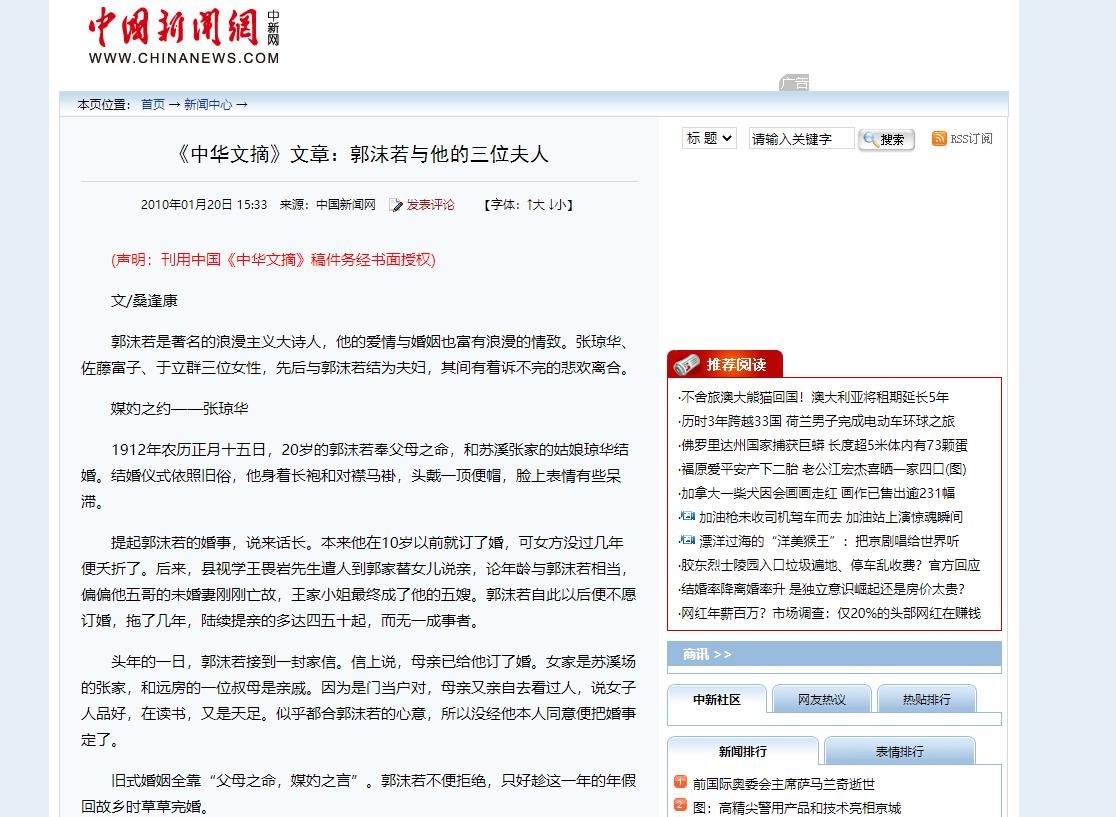Screen dimensions: 1116x817
Task: Open 佛罗里达州国家捕获巨蟒 headline
Action: [823, 446]
